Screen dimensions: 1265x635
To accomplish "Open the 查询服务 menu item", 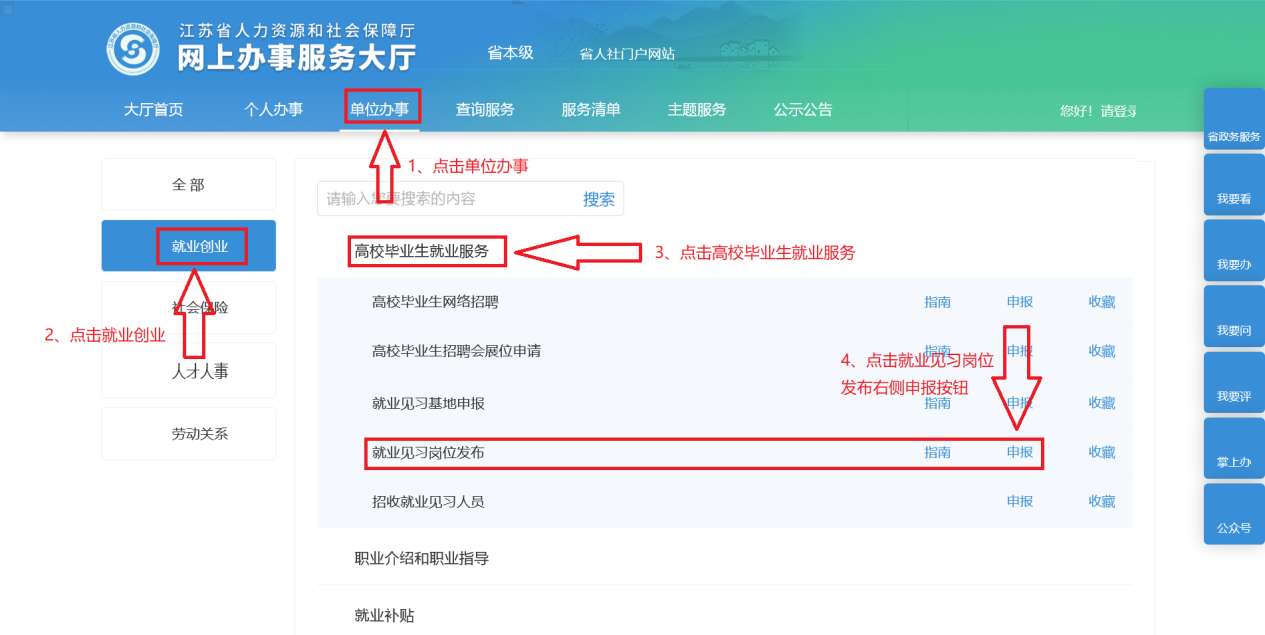I will coord(485,110).
